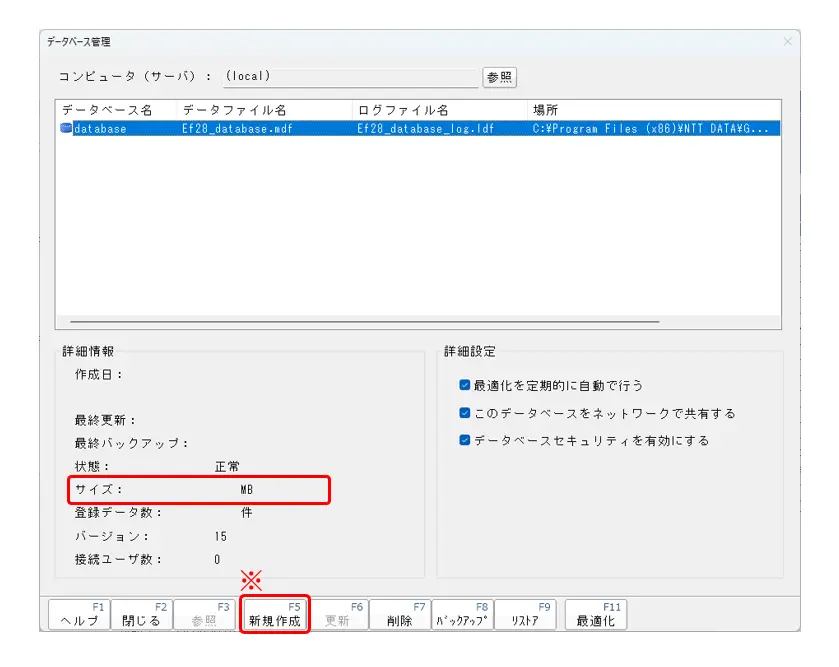Image resolution: width=839 pixels, height=667 pixels.
Task: Toggle the network sharing checkbox
Action: pyautogui.click(x=464, y=413)
